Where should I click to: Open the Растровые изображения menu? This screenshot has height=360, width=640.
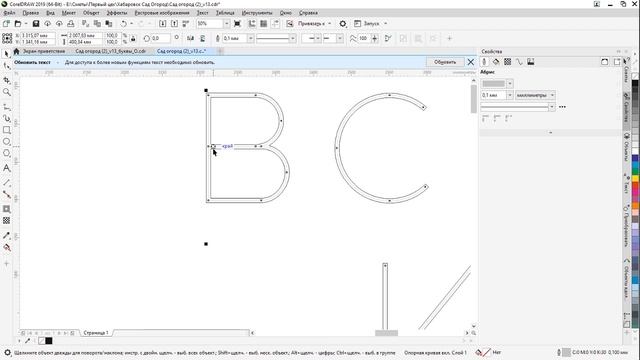pos(162,13)
